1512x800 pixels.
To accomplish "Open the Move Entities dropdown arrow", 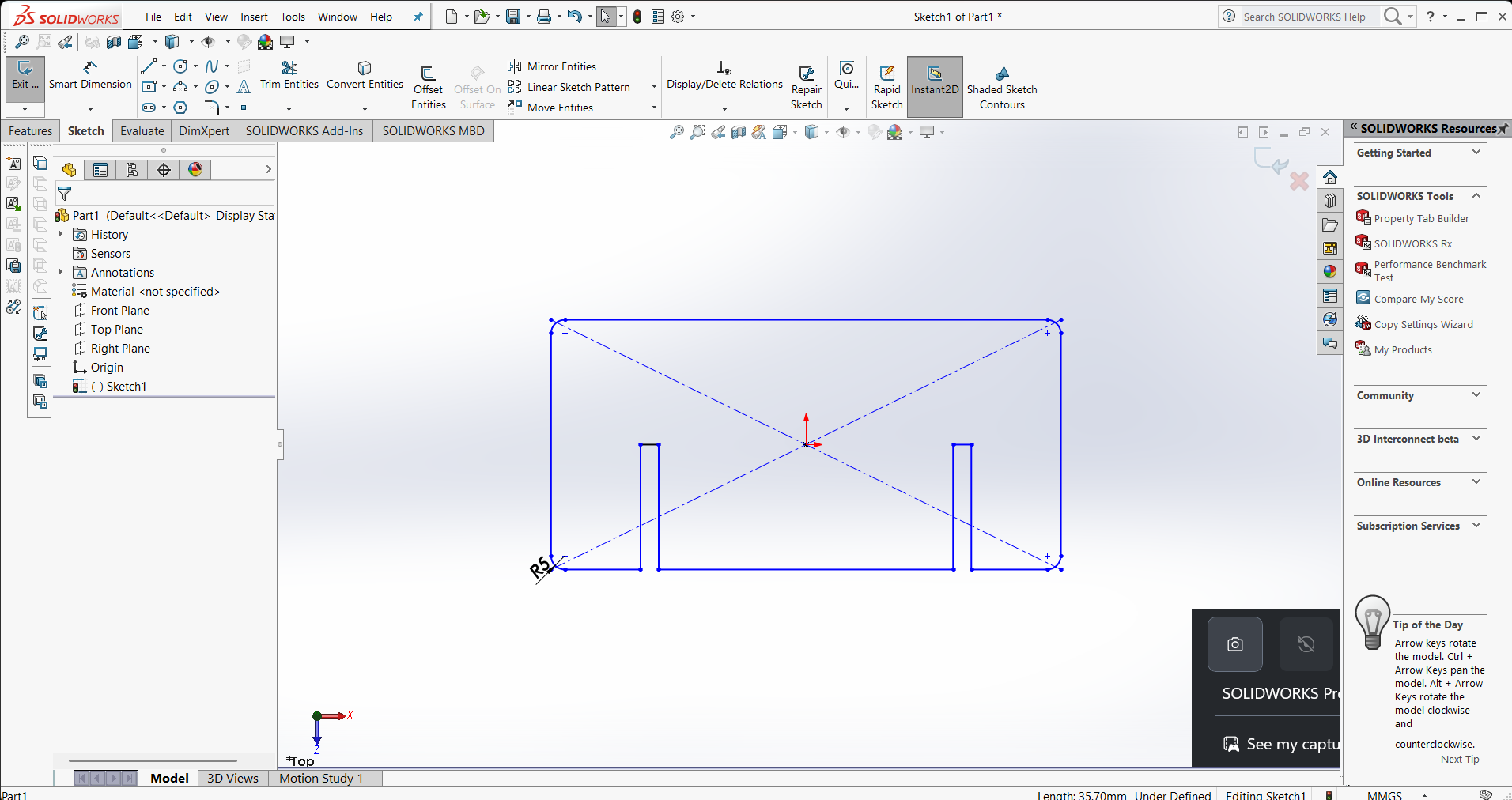I will coord(654,108).
